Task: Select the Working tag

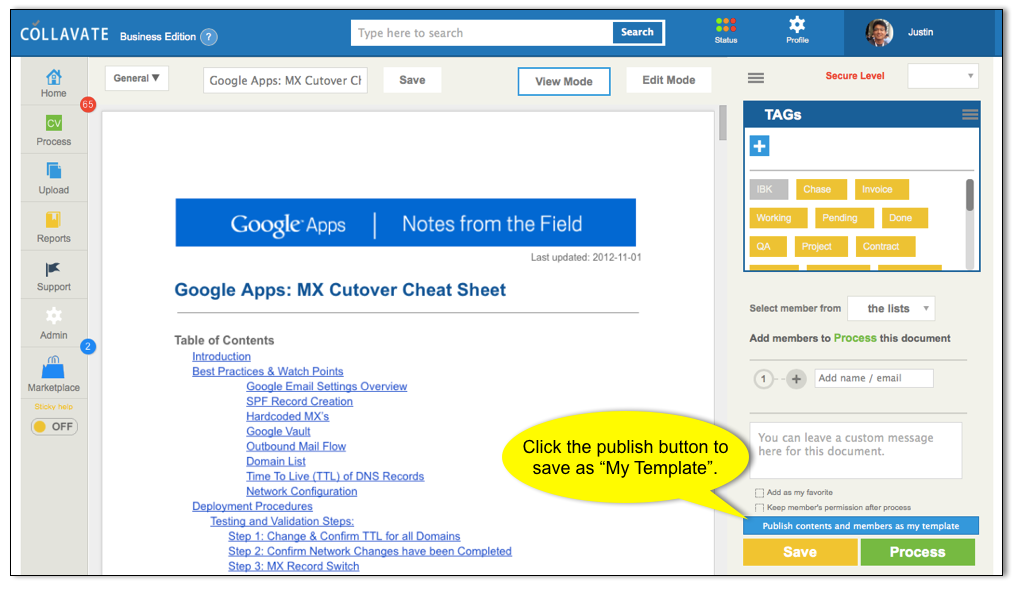Action: (x=778, y=218)
